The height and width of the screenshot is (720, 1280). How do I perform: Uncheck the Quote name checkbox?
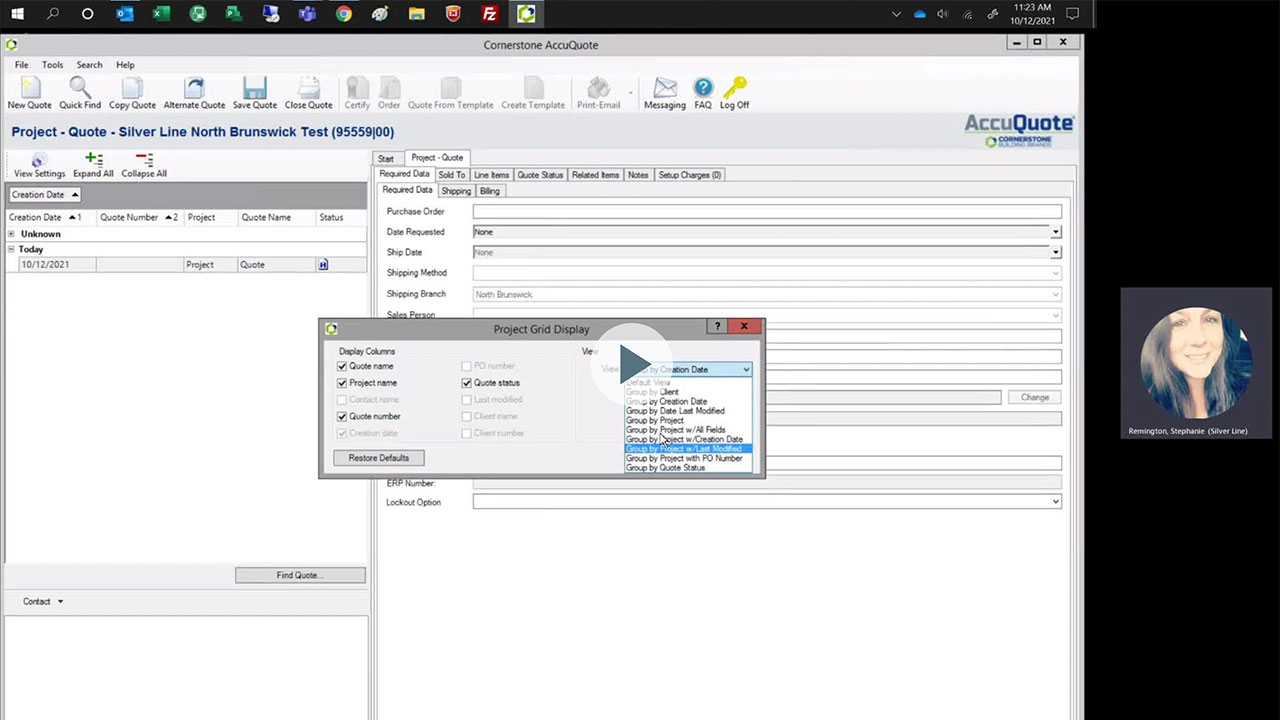pos(342,367)
